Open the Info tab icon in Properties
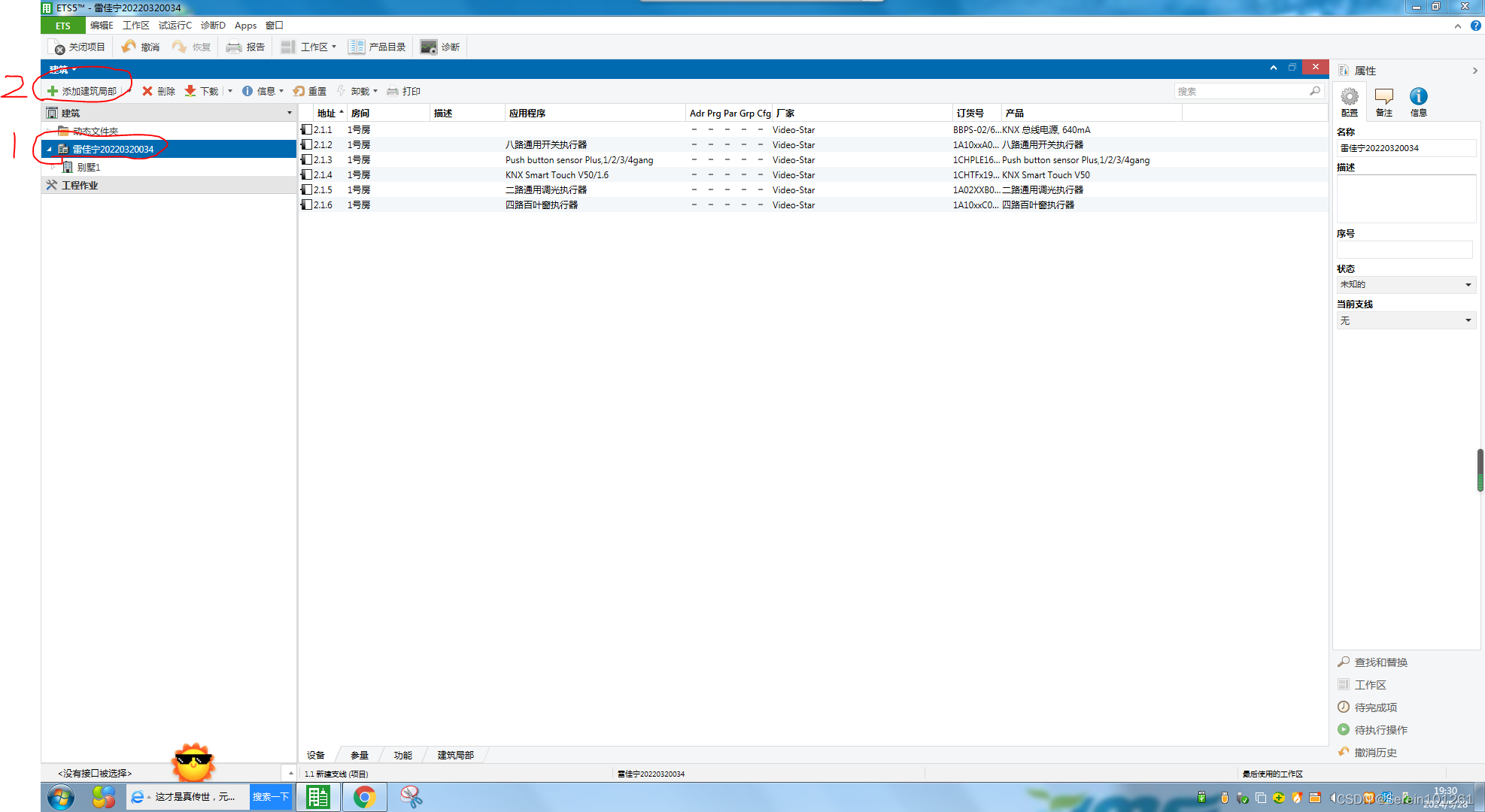This screenshot has height=812, width=1485. tap(1418, 97)
